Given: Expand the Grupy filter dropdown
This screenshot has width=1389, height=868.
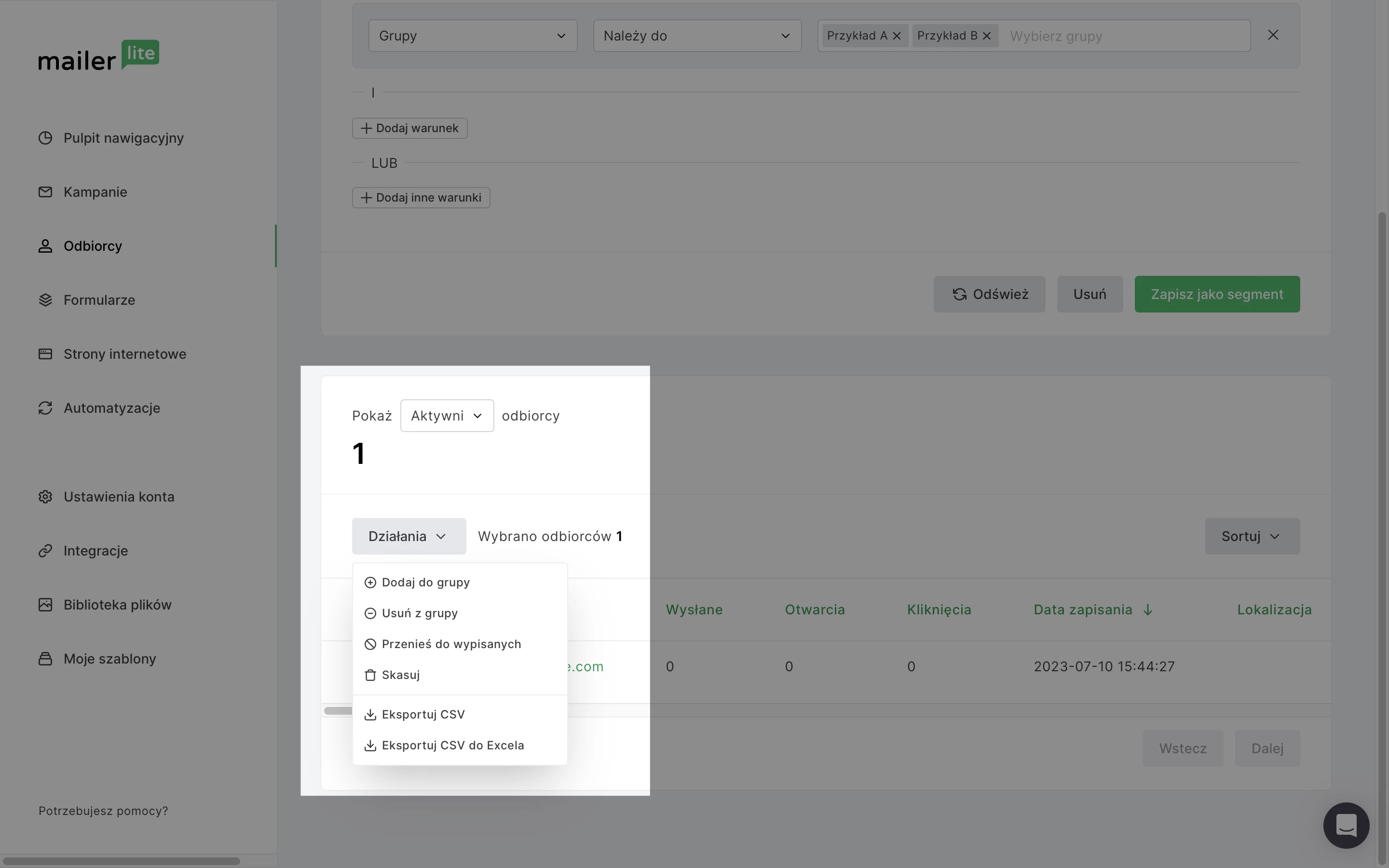Looking at the screenshot, I should 472,36.
